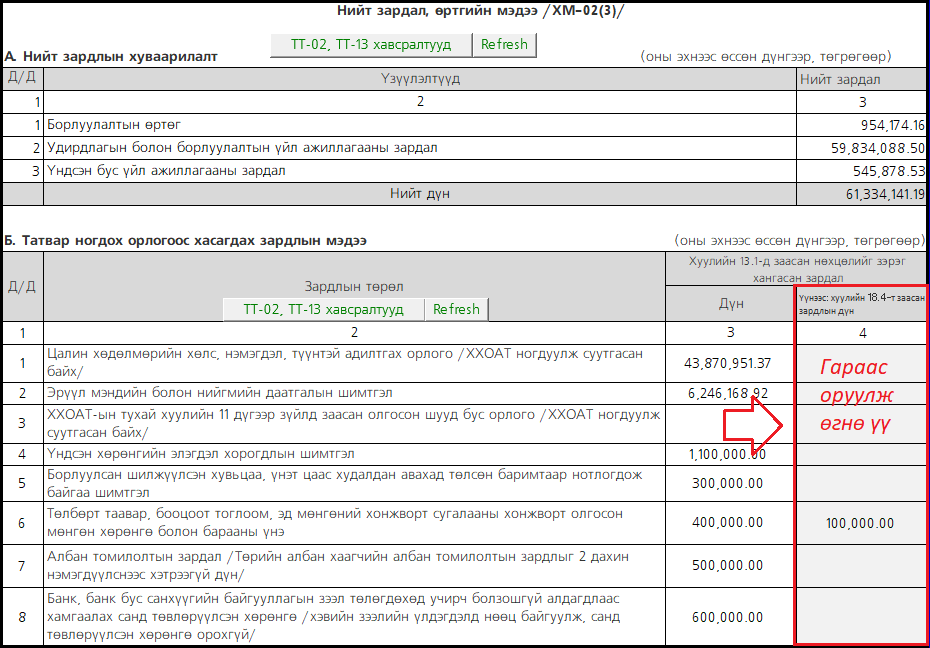This screenshot has width=930, height=648.
Task: Open ТТ-02, ТТ-13 хавсралтууд under Зардлын төрөл
Action: coord(323,309)
